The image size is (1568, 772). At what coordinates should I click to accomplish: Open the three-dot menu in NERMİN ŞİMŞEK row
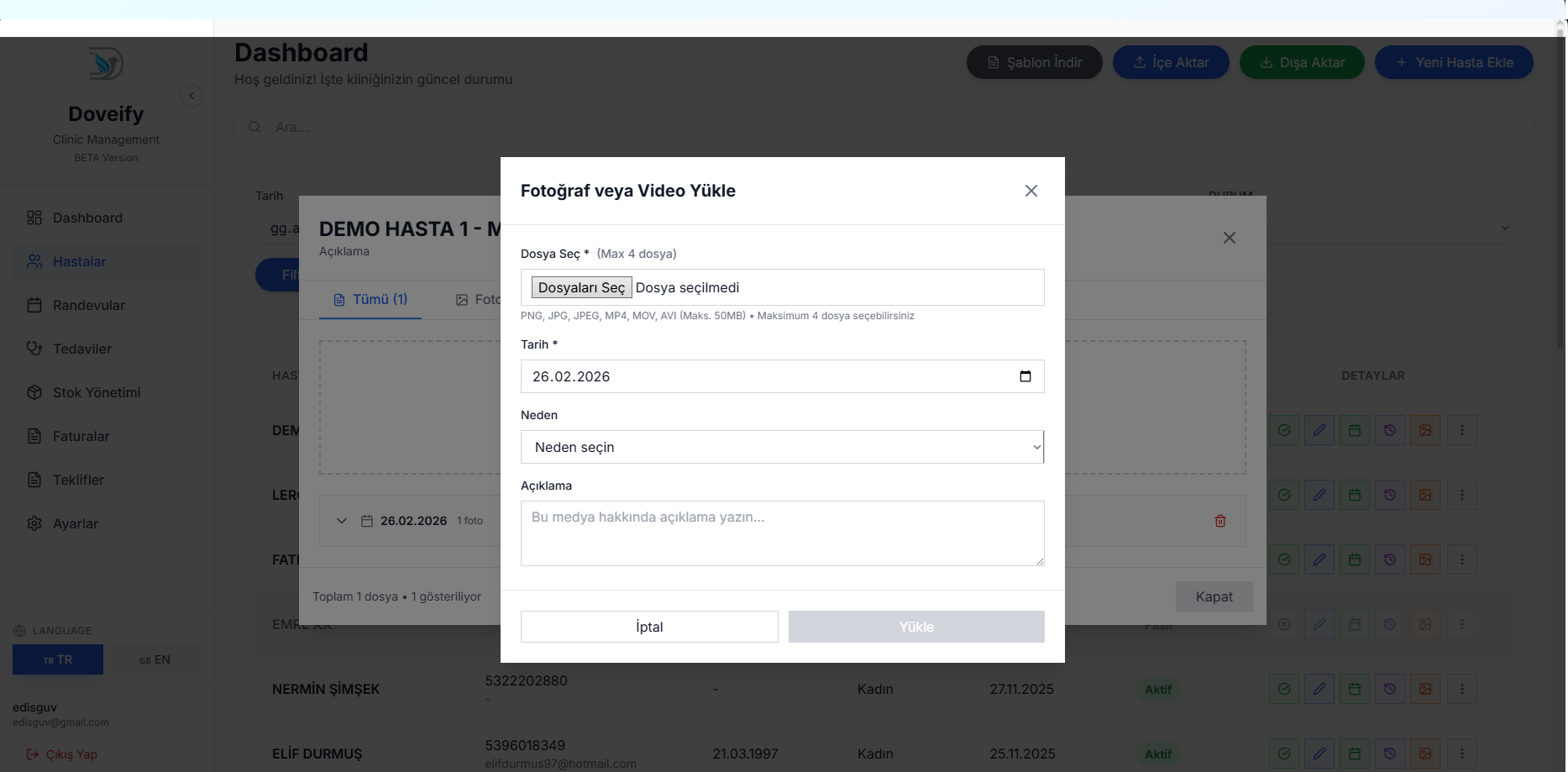tap(1461, 689)
